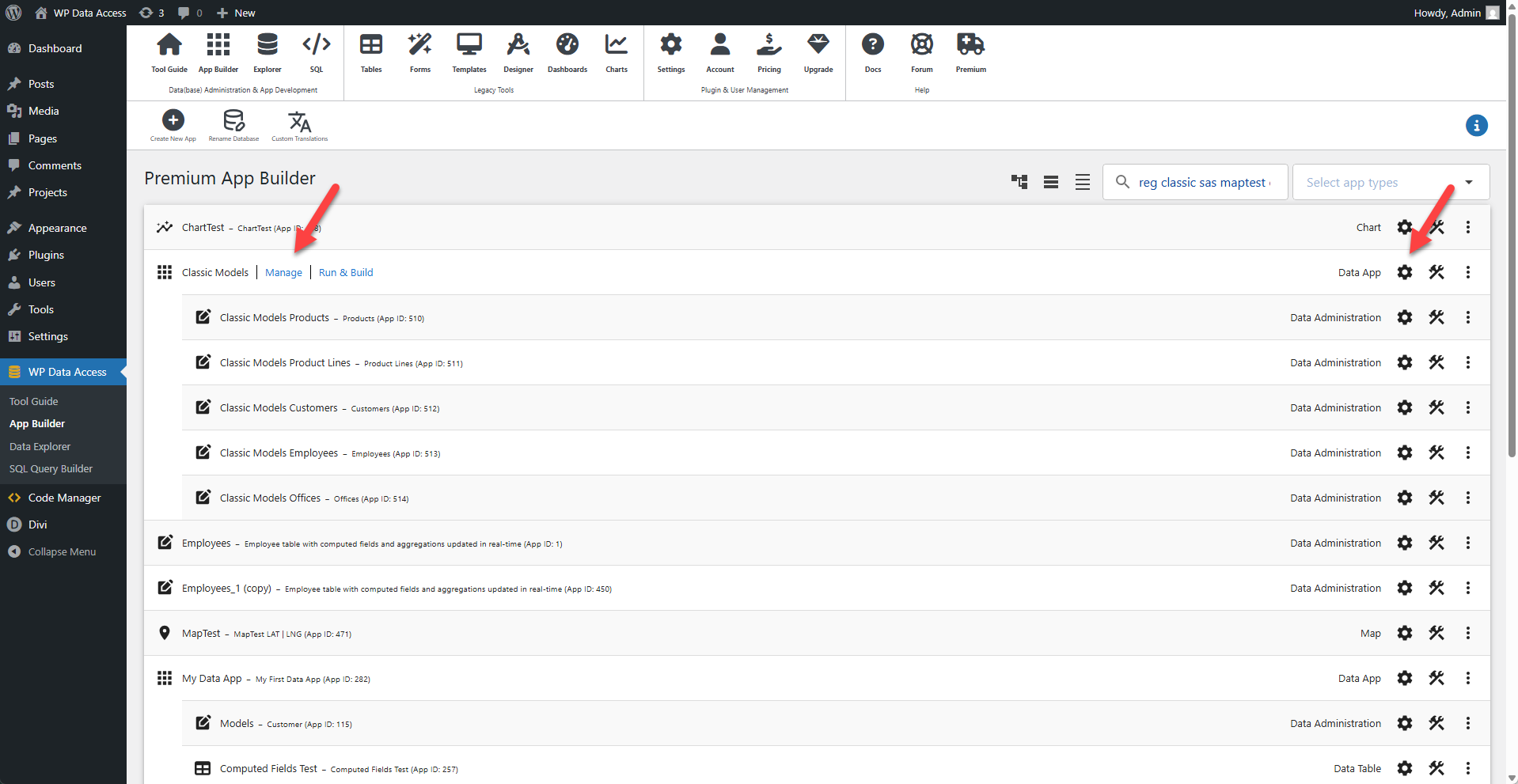Open the three-dot menu for ChartTest
1518x784 pixels.
pos(1467,227)
